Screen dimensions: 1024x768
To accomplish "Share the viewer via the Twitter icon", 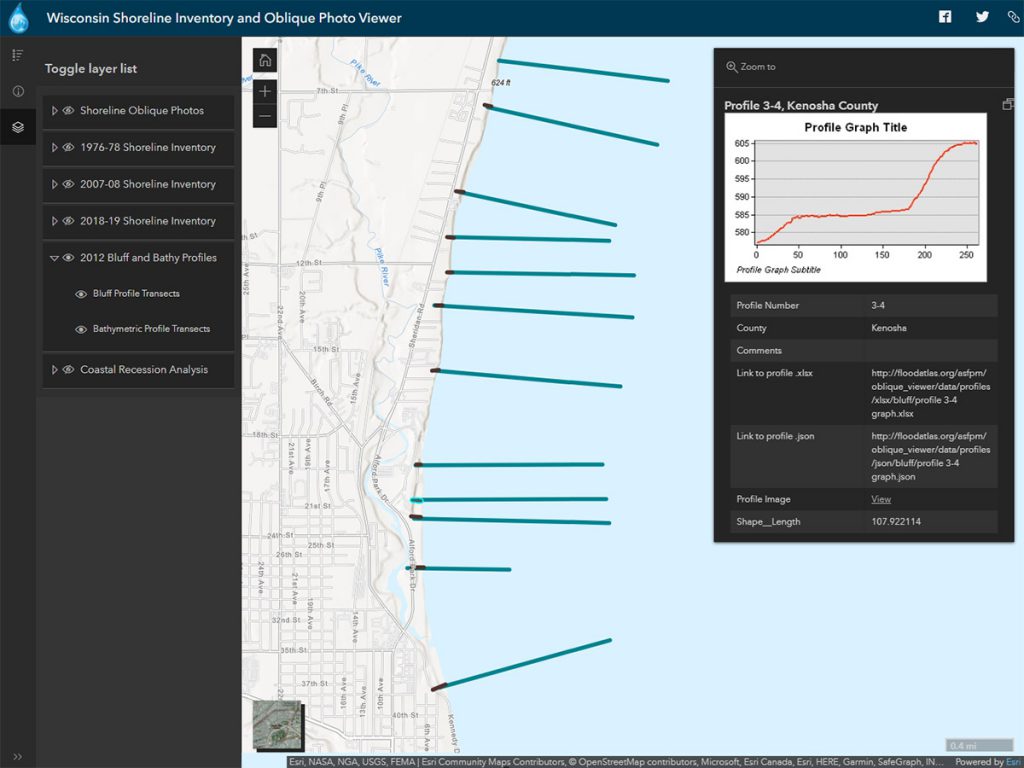I will pos(982,17).
